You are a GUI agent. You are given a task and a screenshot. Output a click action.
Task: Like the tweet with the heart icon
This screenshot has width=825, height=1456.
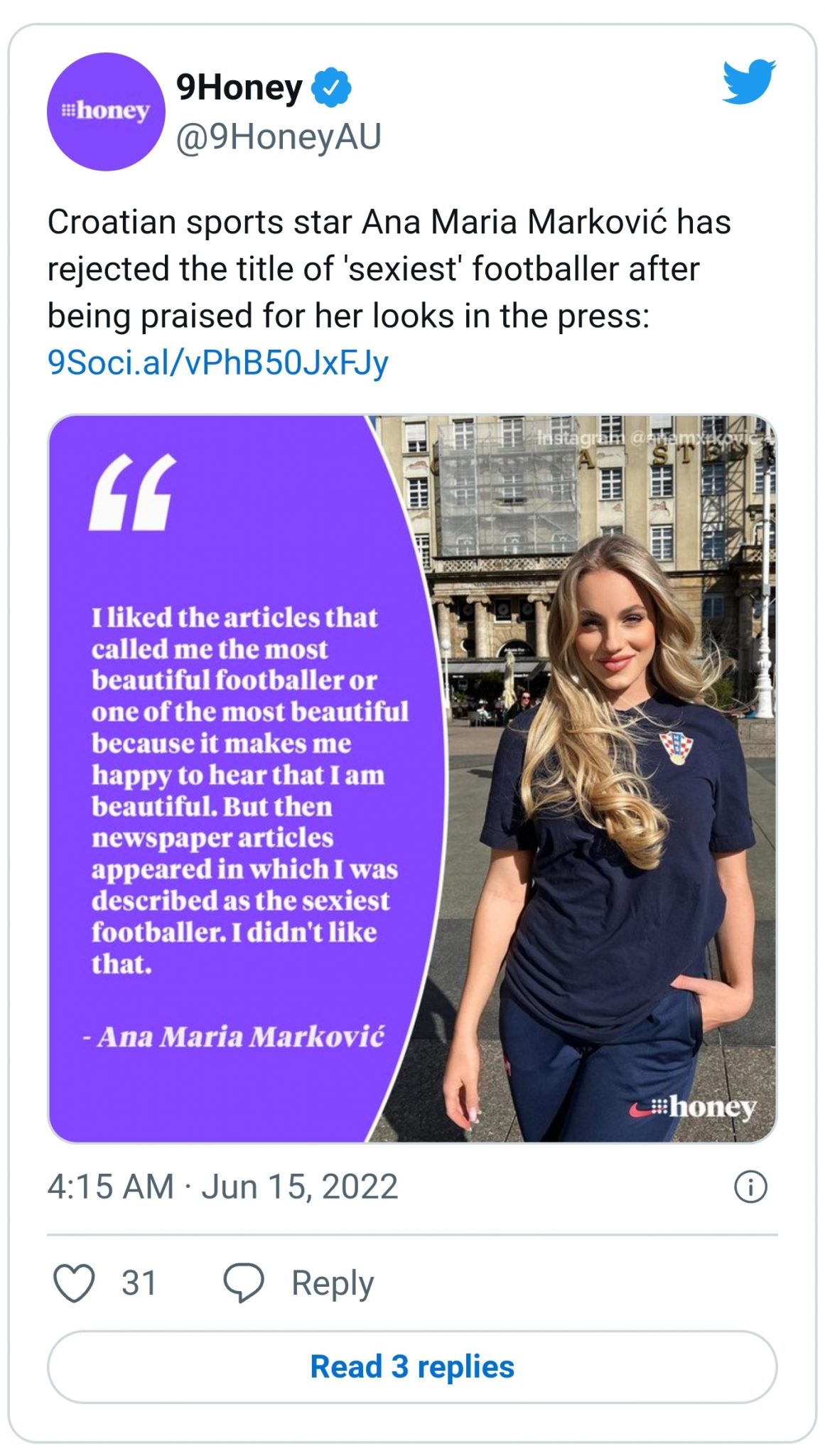74,1283
